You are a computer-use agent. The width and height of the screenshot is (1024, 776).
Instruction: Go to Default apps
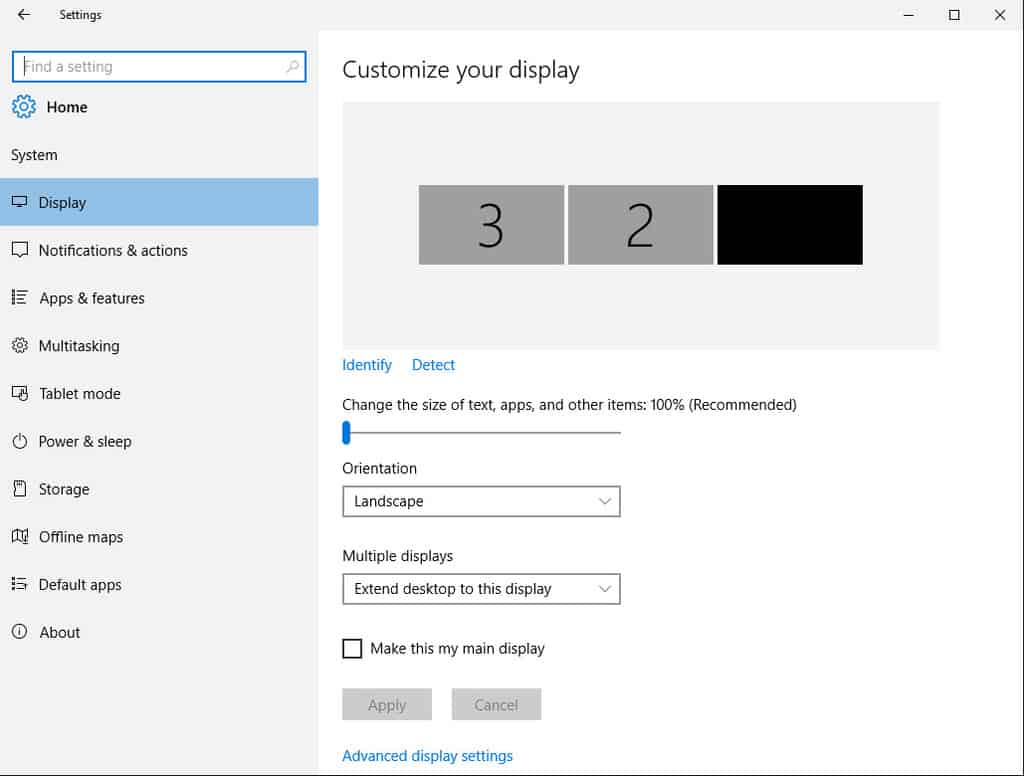(159, 584)
